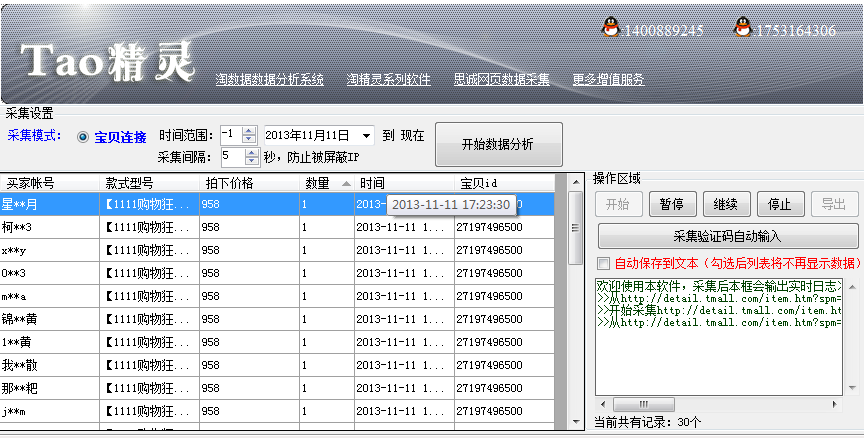Click QQ penguin icon for 1753164306

coord(743,27)
